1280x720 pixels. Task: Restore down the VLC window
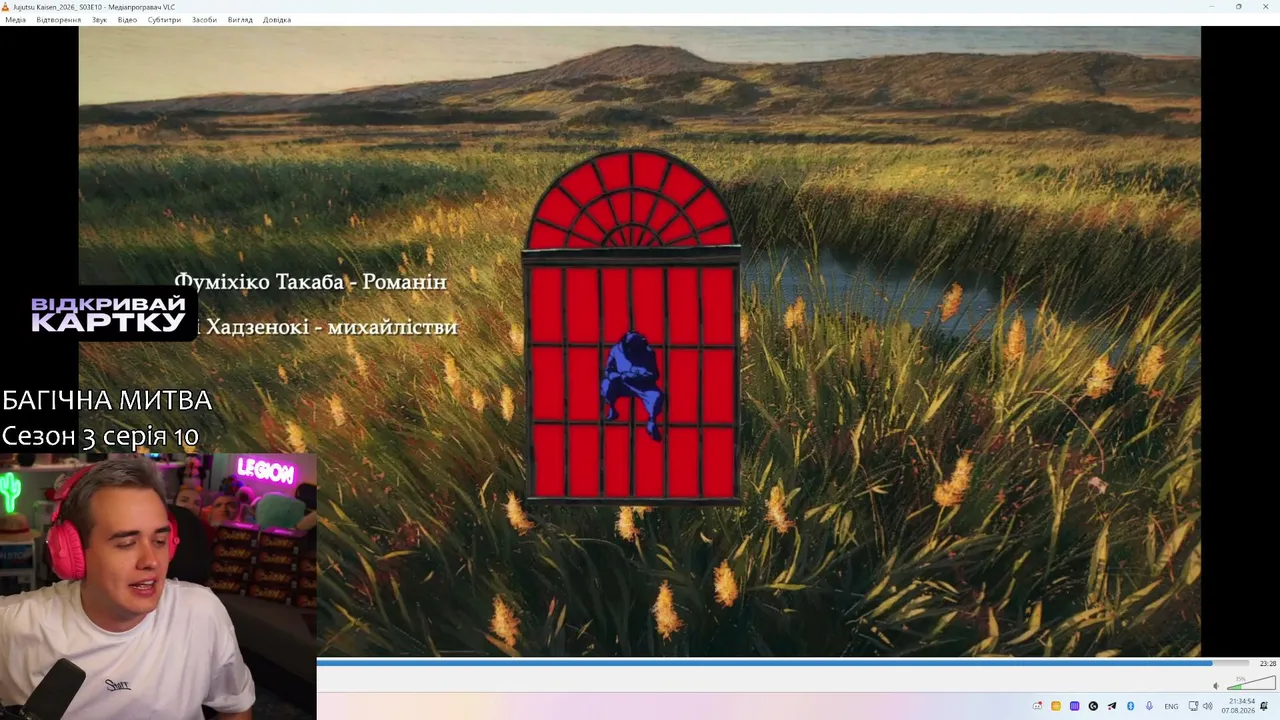click(1238, 6)
